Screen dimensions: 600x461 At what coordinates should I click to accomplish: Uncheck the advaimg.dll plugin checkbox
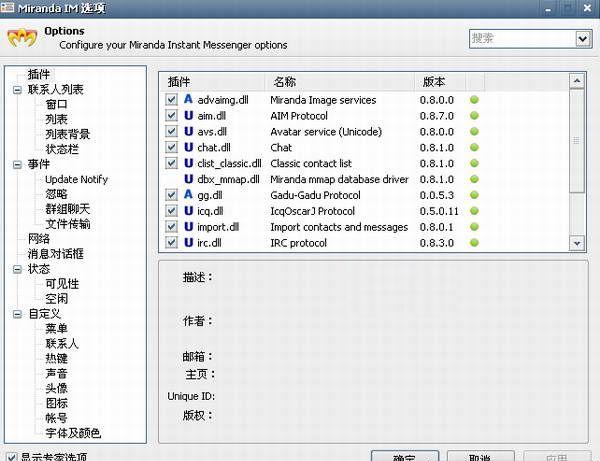coord(171,100)
